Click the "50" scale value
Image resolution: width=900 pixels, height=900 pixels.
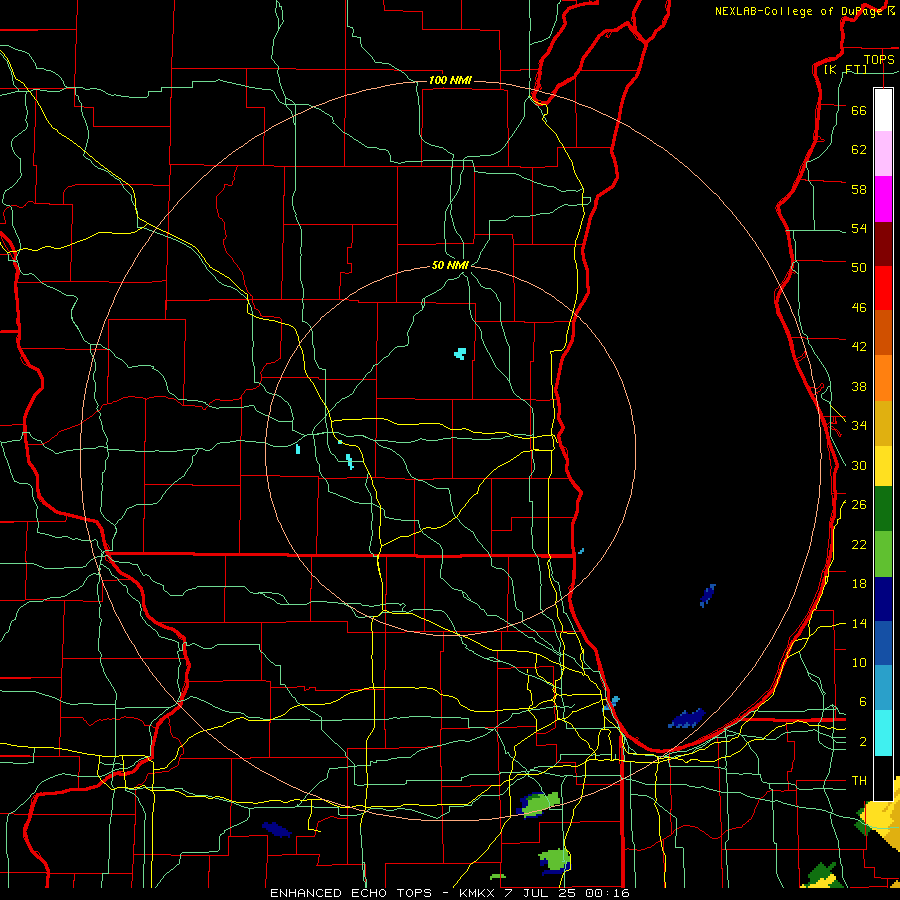click(859, 267)
